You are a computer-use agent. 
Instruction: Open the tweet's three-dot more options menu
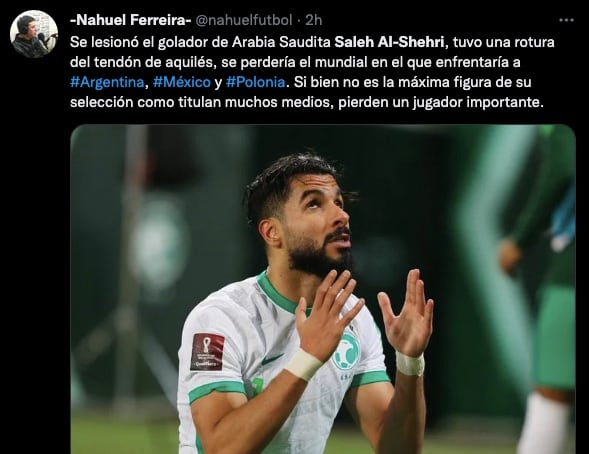pos(566,20)
